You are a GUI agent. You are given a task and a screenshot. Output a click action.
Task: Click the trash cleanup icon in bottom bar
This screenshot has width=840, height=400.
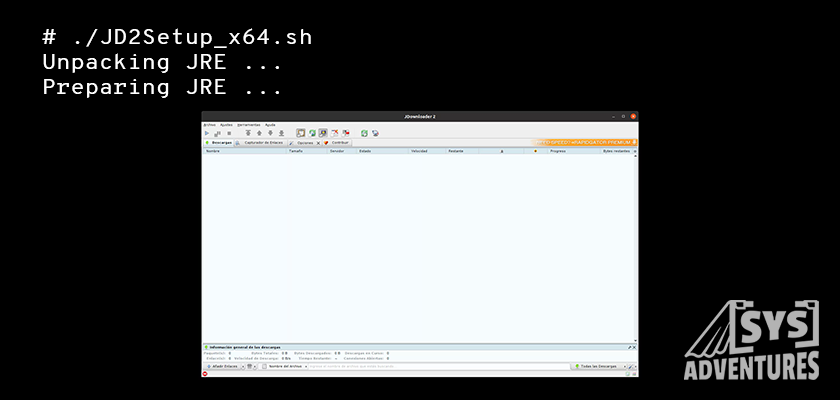(249, 366)
